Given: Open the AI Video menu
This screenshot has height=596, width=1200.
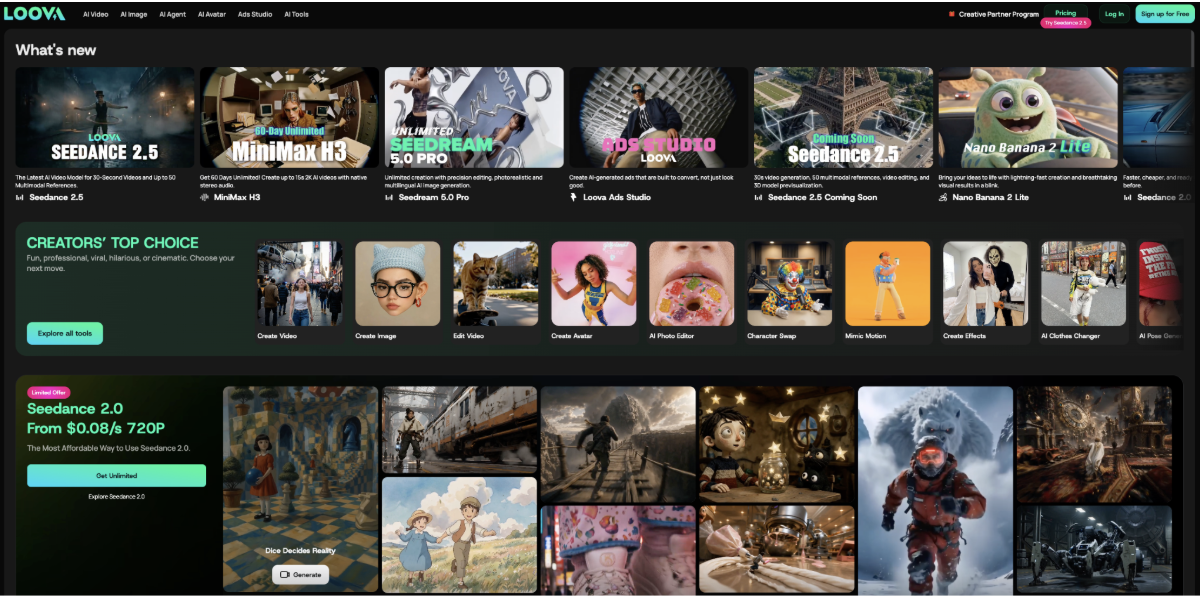Looking at the screenshot, I should [x=96, y=14].
